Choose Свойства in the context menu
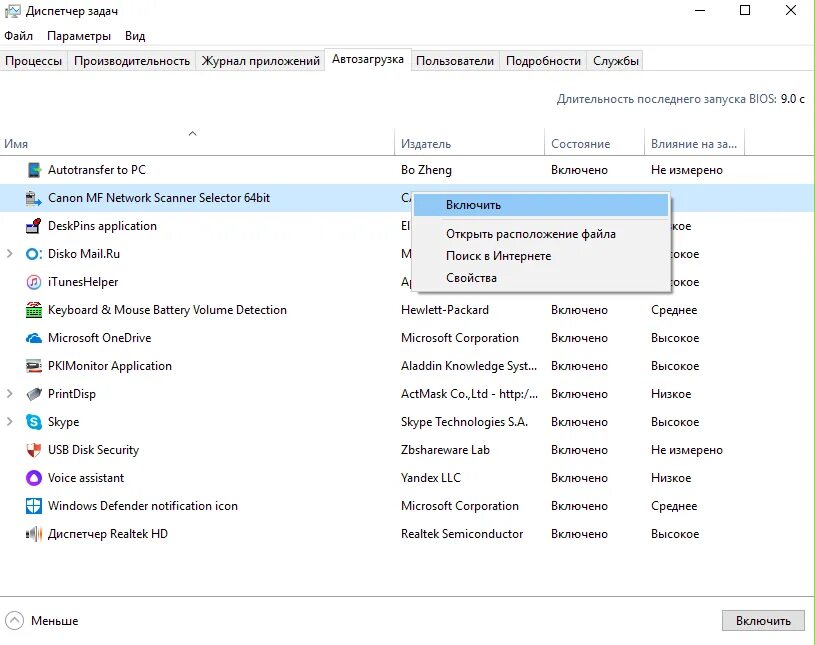Image resolution: width=815 pixels, height=645 pixels. point(541,278)
